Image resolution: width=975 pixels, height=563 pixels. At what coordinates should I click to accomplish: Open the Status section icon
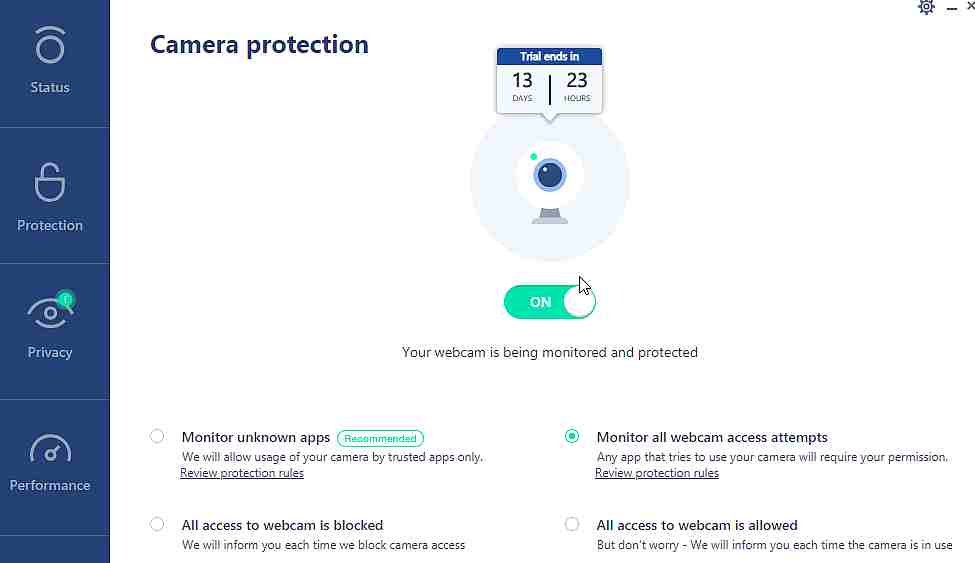(50, 45)
